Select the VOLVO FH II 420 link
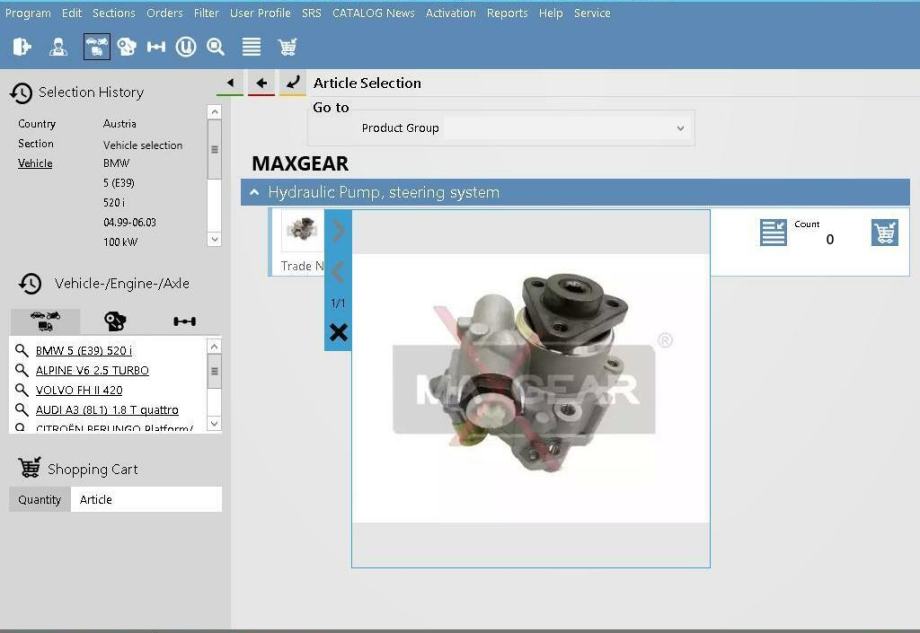Screen dimensions: 920x633 pyautogui.click(x=79, y=390)
